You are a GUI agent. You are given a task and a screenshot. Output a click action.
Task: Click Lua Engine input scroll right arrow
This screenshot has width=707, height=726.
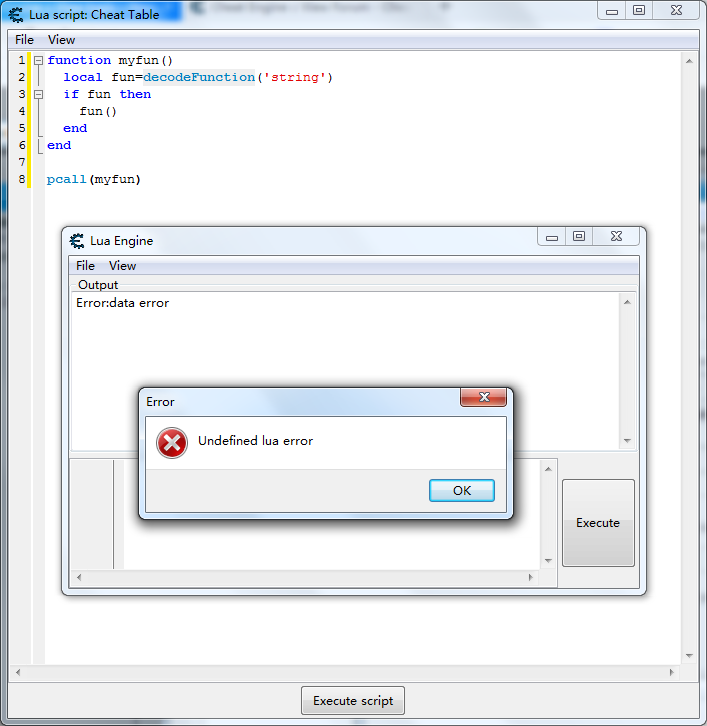(531, 577)
